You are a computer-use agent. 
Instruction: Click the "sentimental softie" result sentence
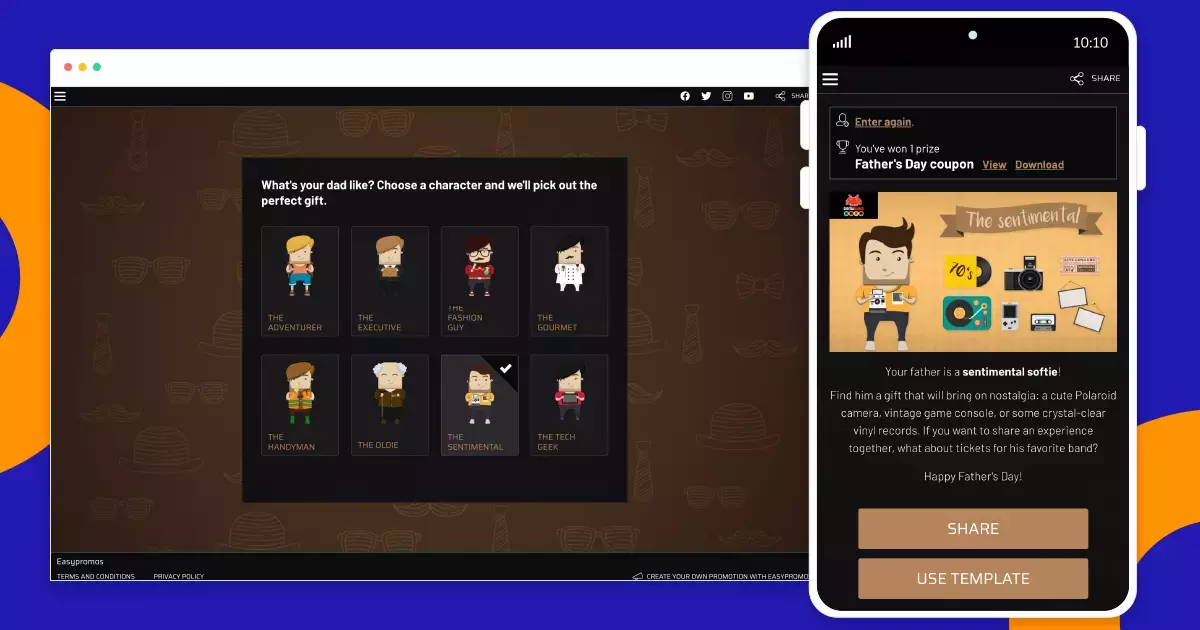pos(973,372)
